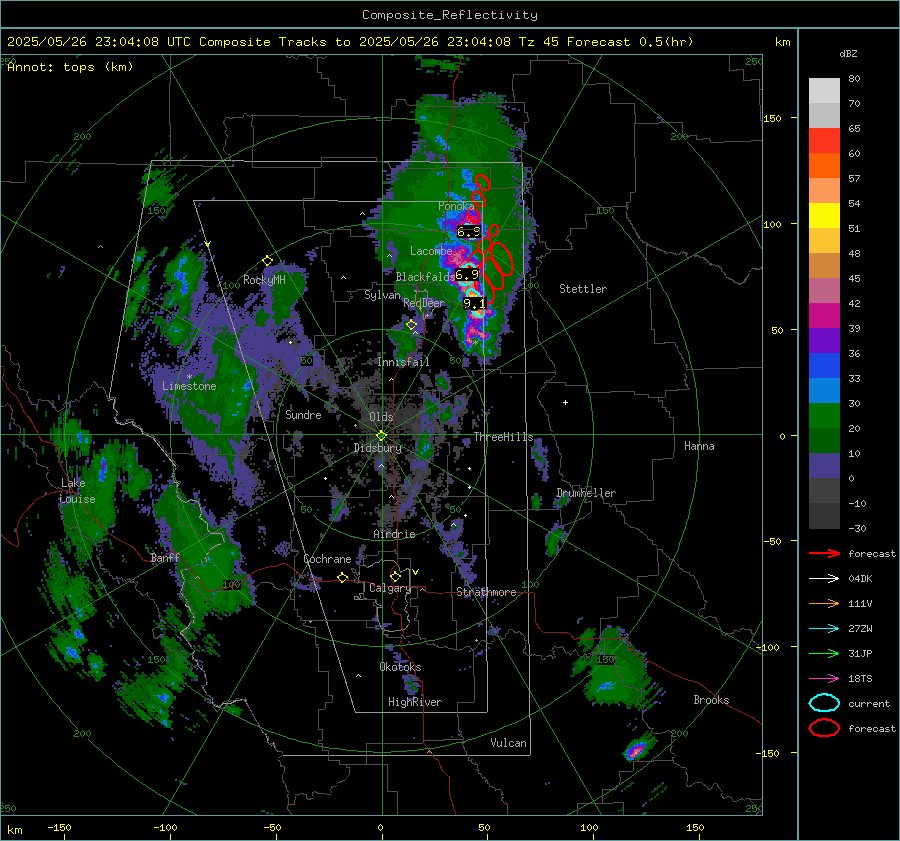Select the slate-blue swatch between 10 and 0

click(x=824, y=466)
